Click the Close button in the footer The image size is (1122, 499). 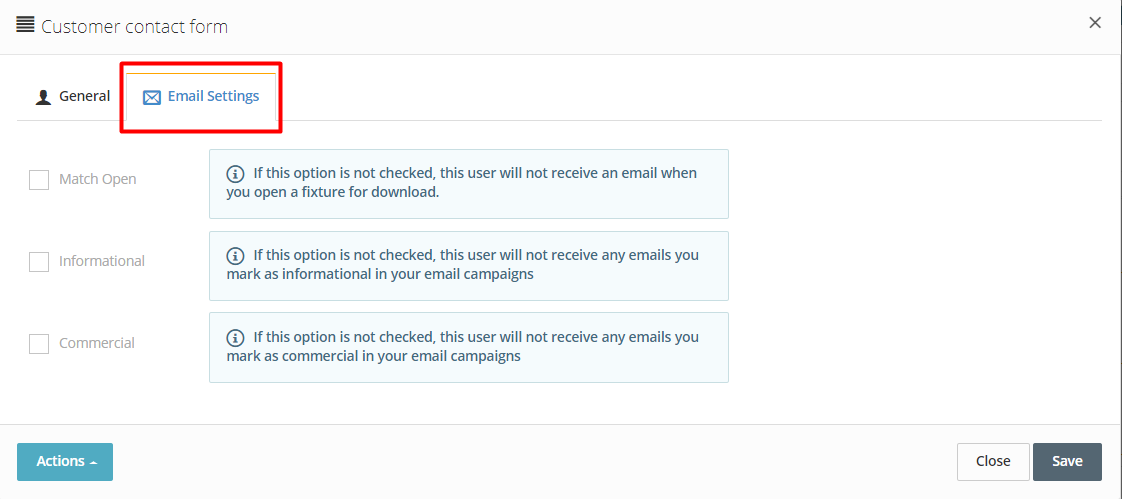coord(993,462)
